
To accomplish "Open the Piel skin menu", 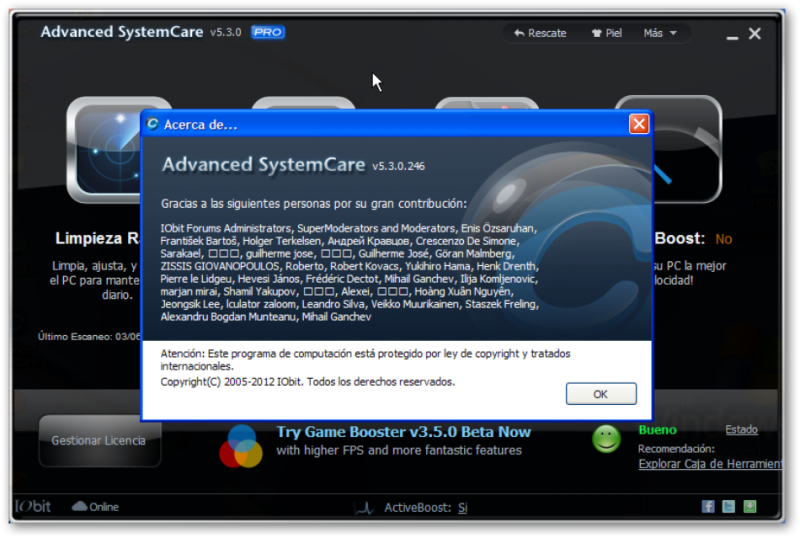I will 607,33.
